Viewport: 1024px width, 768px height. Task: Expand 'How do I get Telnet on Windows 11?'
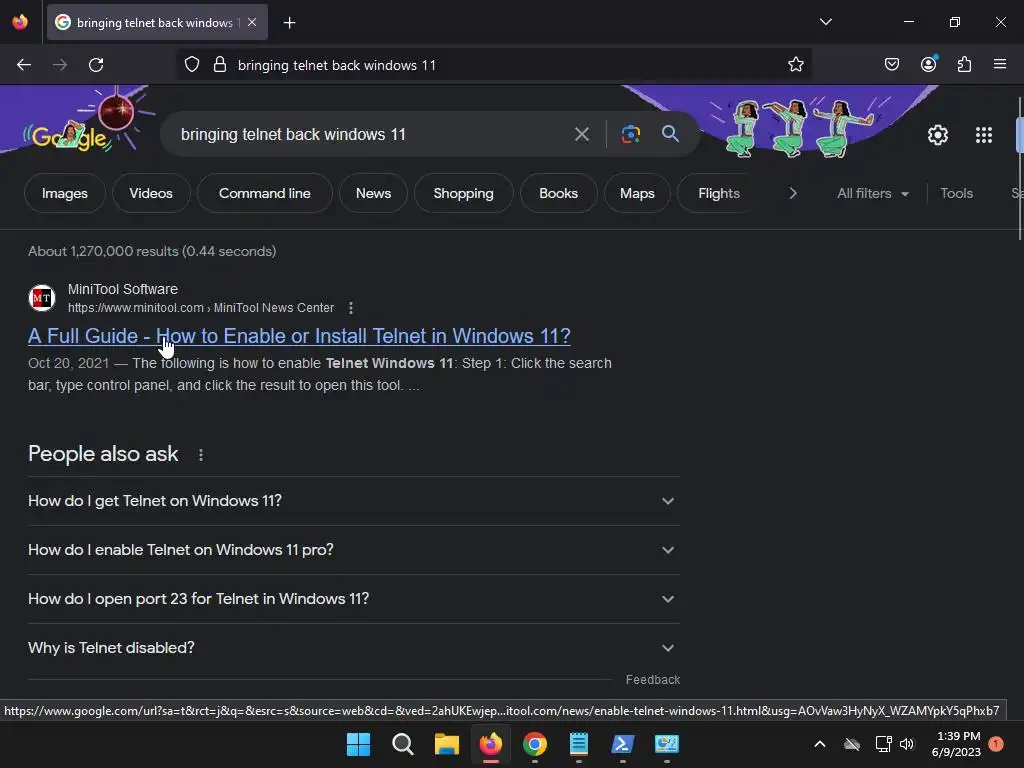click(354, 501)
